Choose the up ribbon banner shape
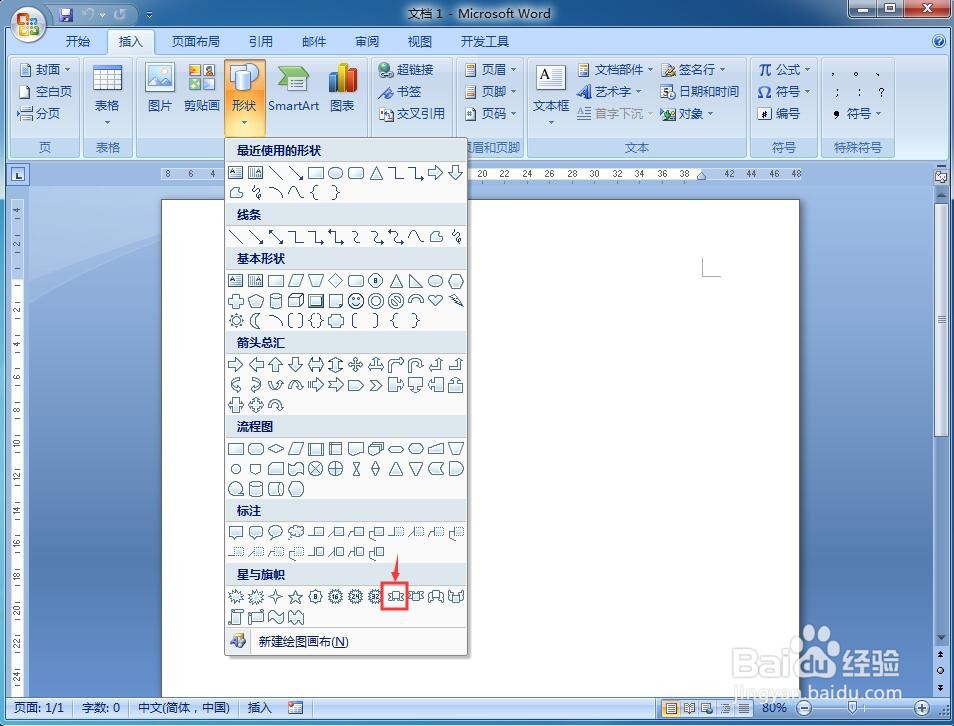Screen dimensions: 954x726 click(395, 597)
